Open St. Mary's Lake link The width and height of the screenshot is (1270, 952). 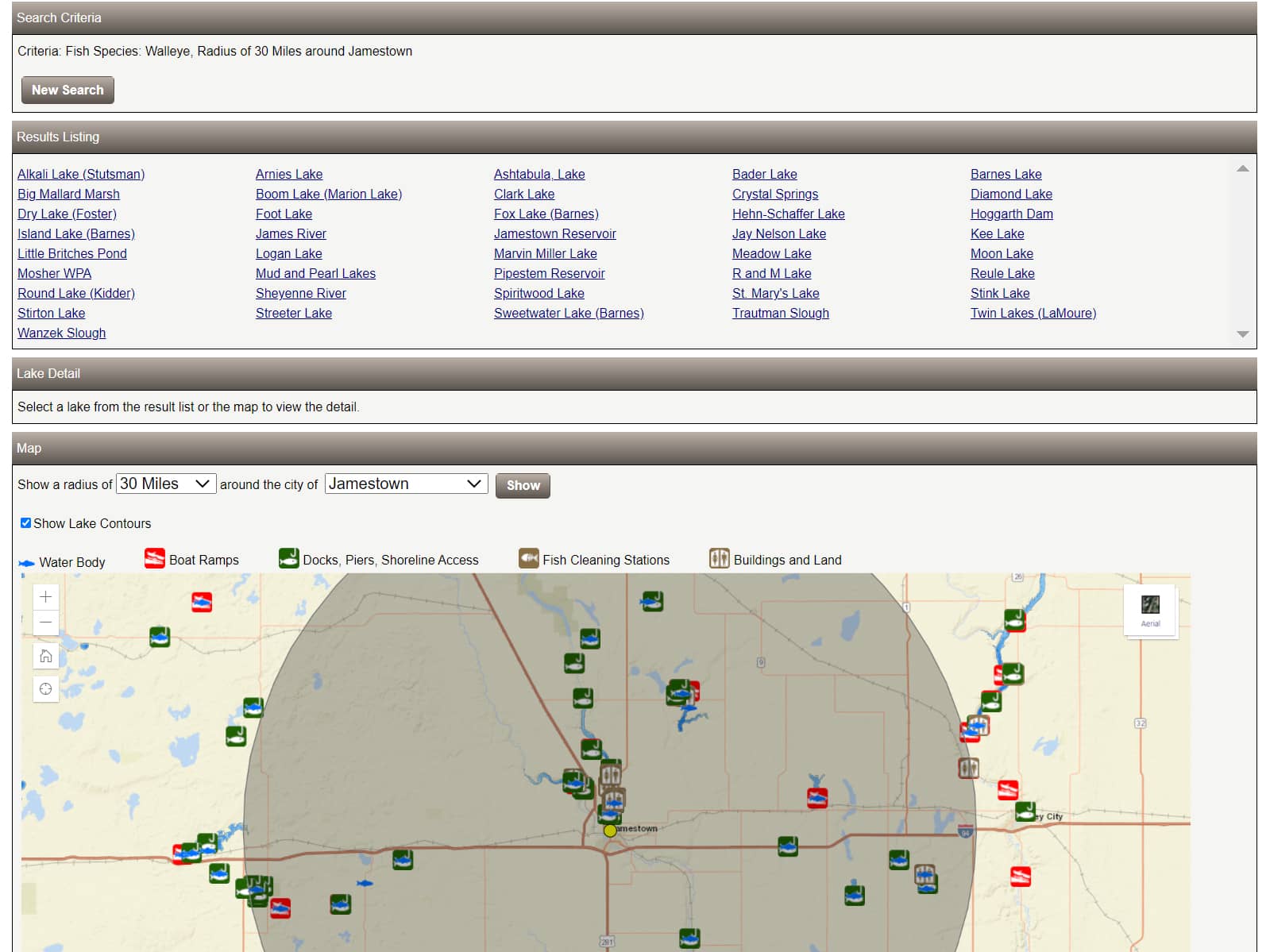[775, 293]
